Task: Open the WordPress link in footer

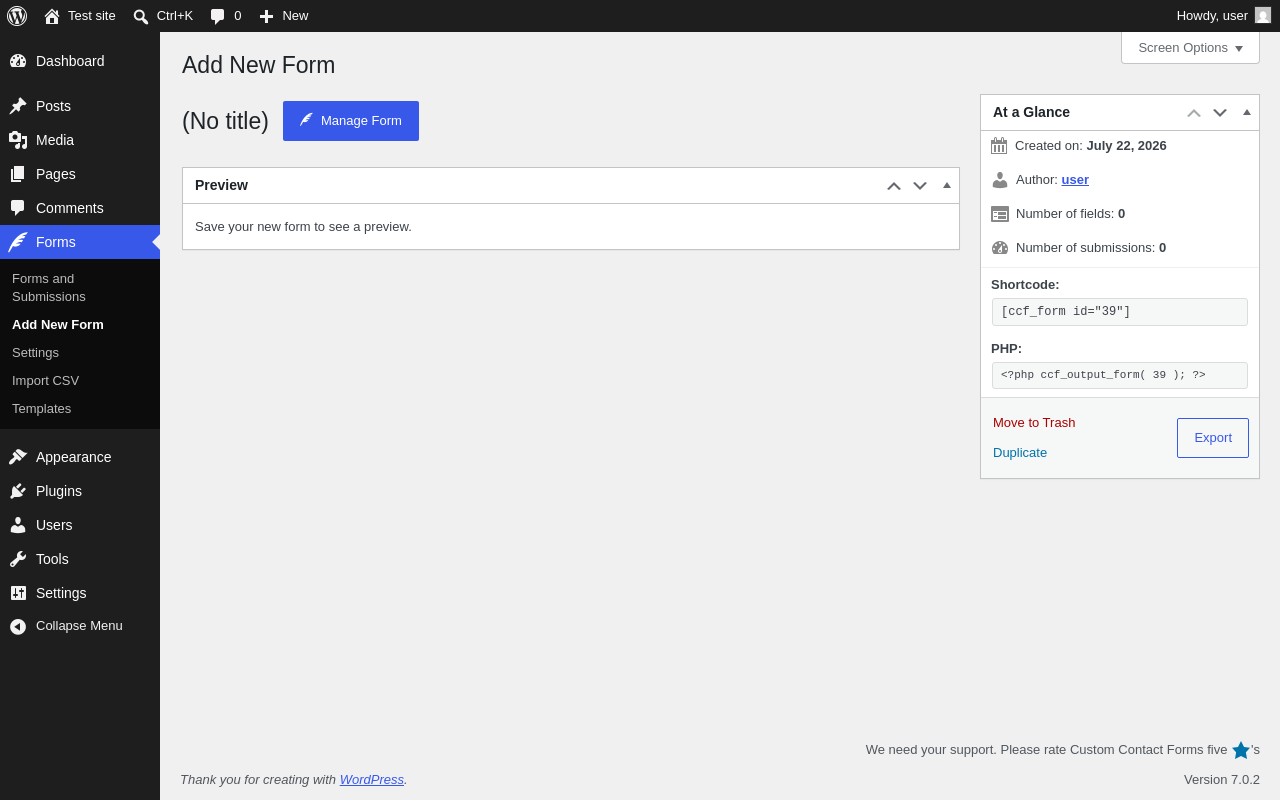Action: (372, 780)
